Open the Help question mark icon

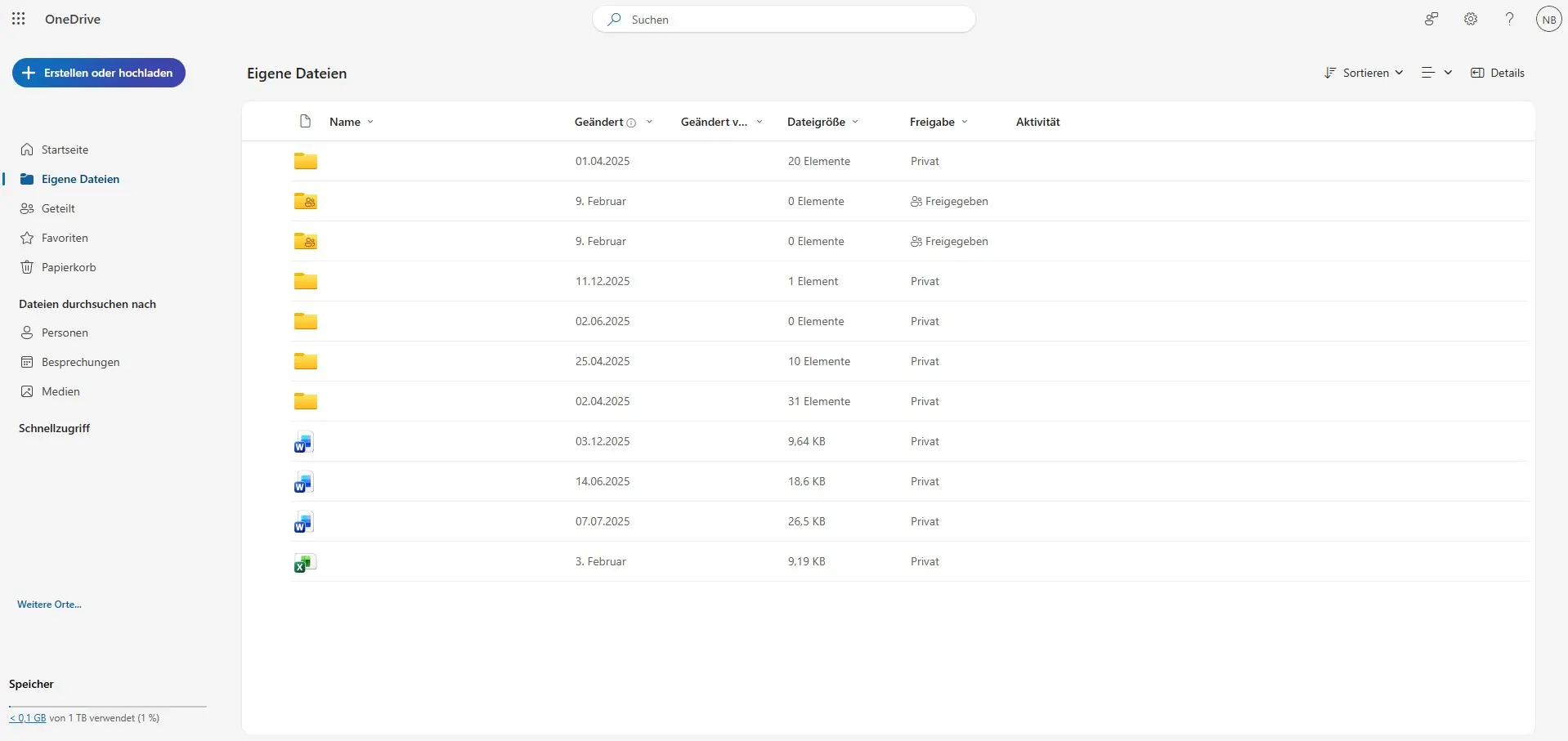1508,19
